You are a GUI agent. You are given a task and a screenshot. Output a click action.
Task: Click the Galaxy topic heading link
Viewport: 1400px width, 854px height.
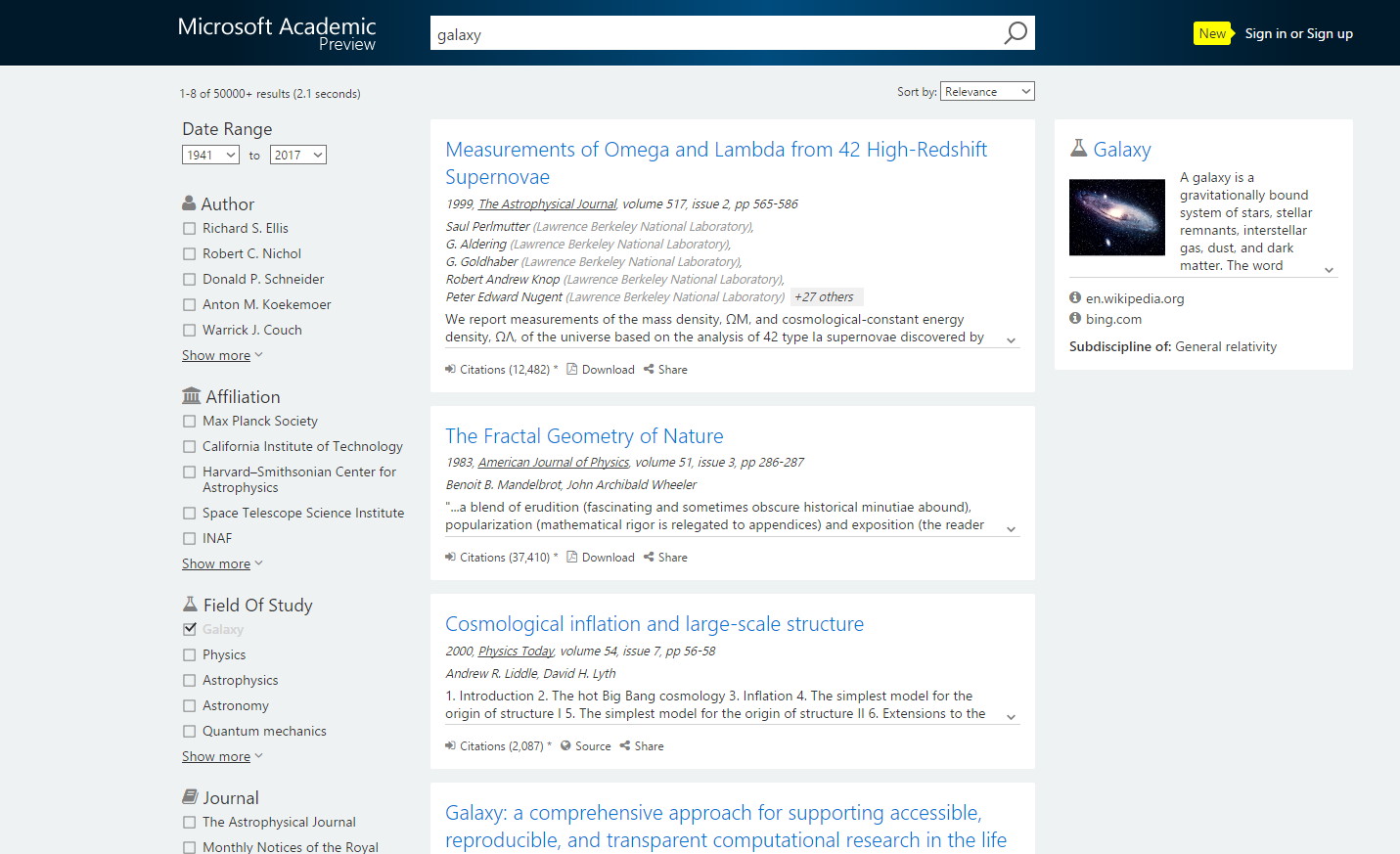(1122, 150)
